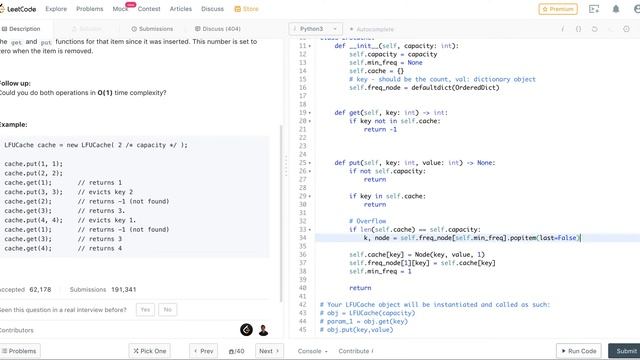
Task: Toggle the Autocomplete option
Action: coord(372,29)
